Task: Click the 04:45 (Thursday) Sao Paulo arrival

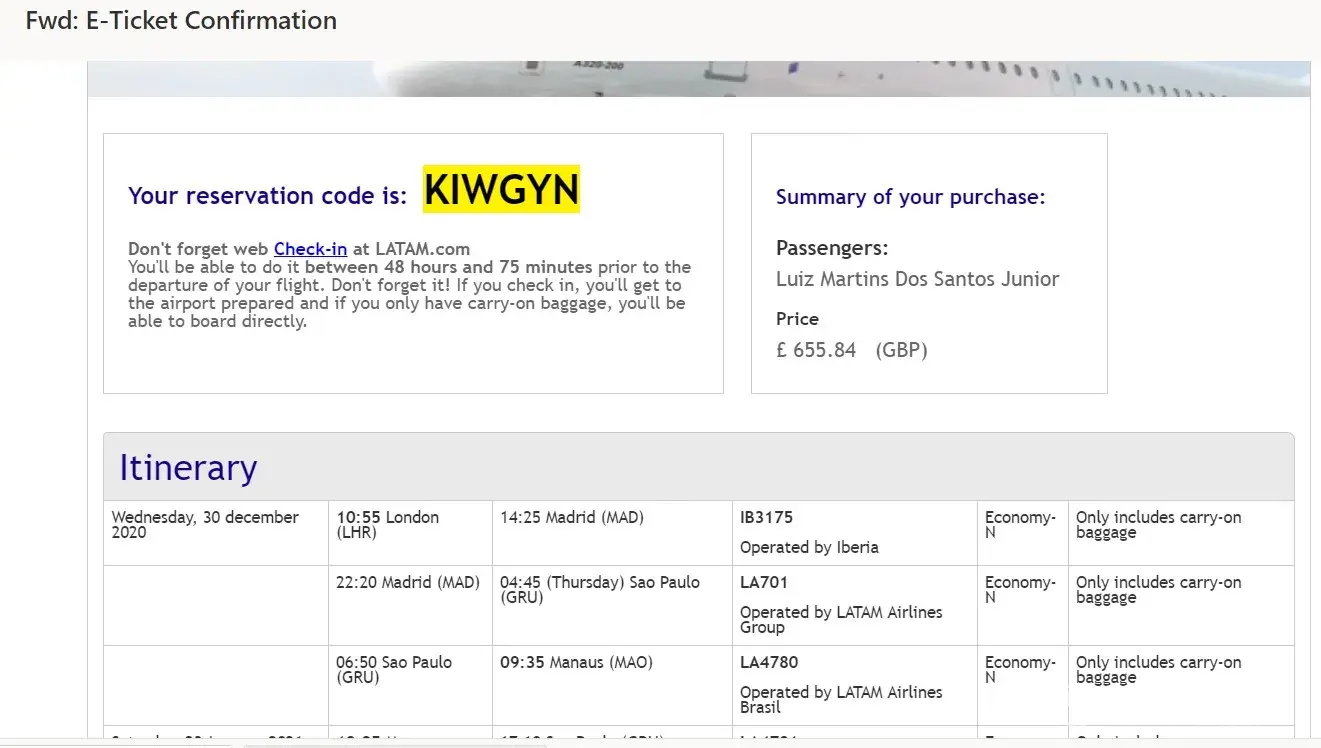Action: pos(599,589)
